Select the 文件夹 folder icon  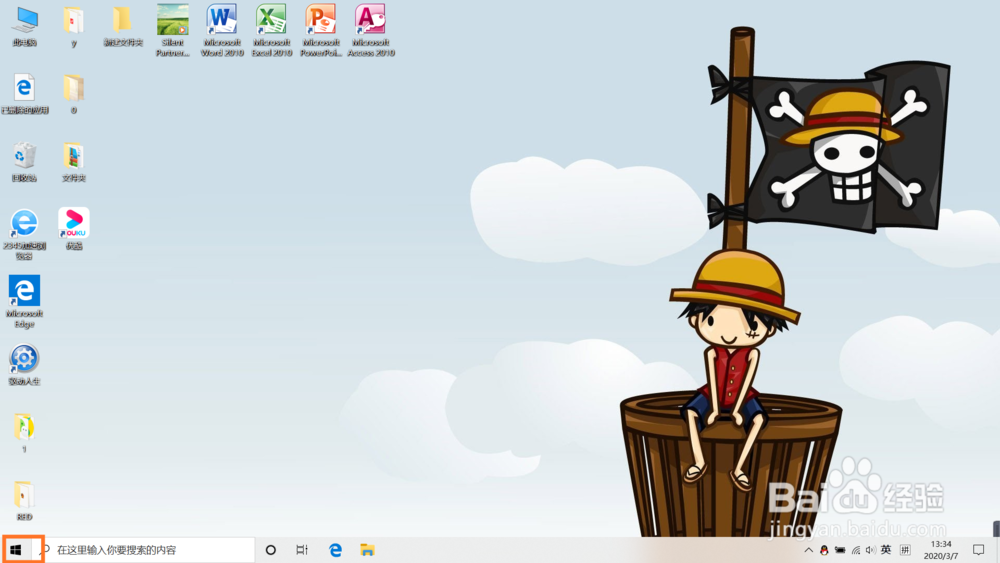[x=73, y=162]
